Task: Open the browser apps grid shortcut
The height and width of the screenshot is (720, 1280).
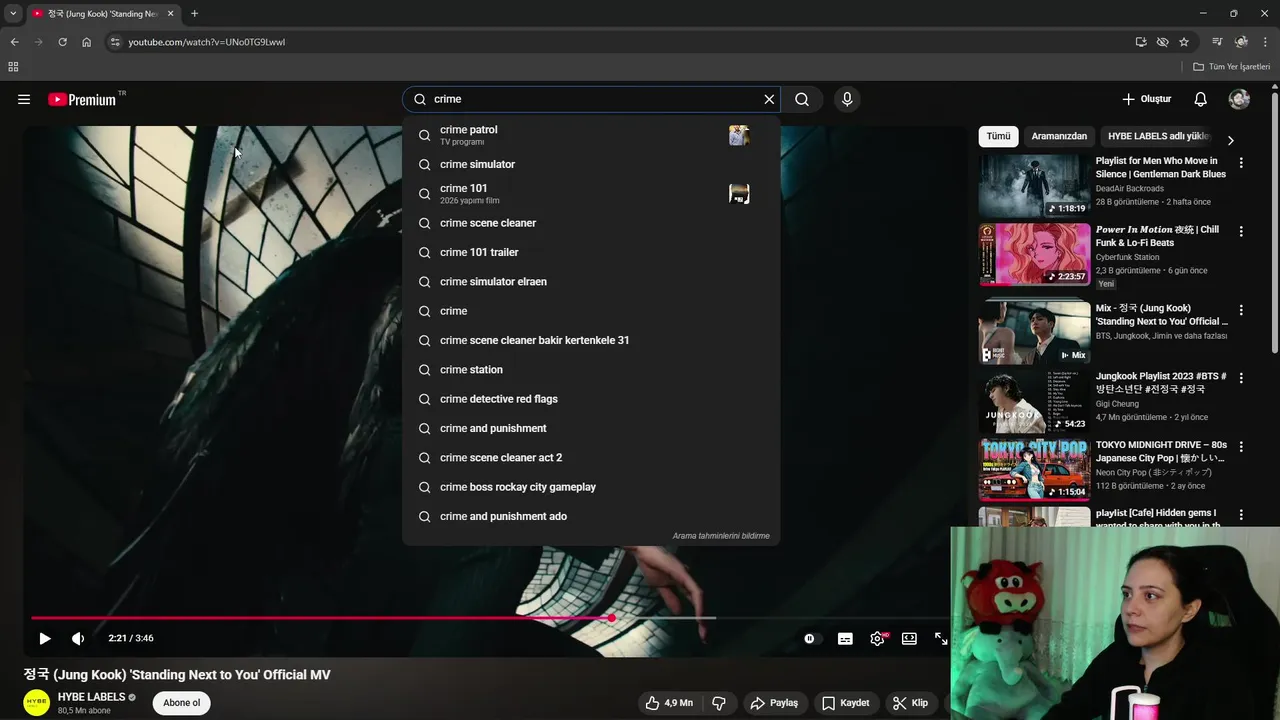Action: (x=13, y=67)
